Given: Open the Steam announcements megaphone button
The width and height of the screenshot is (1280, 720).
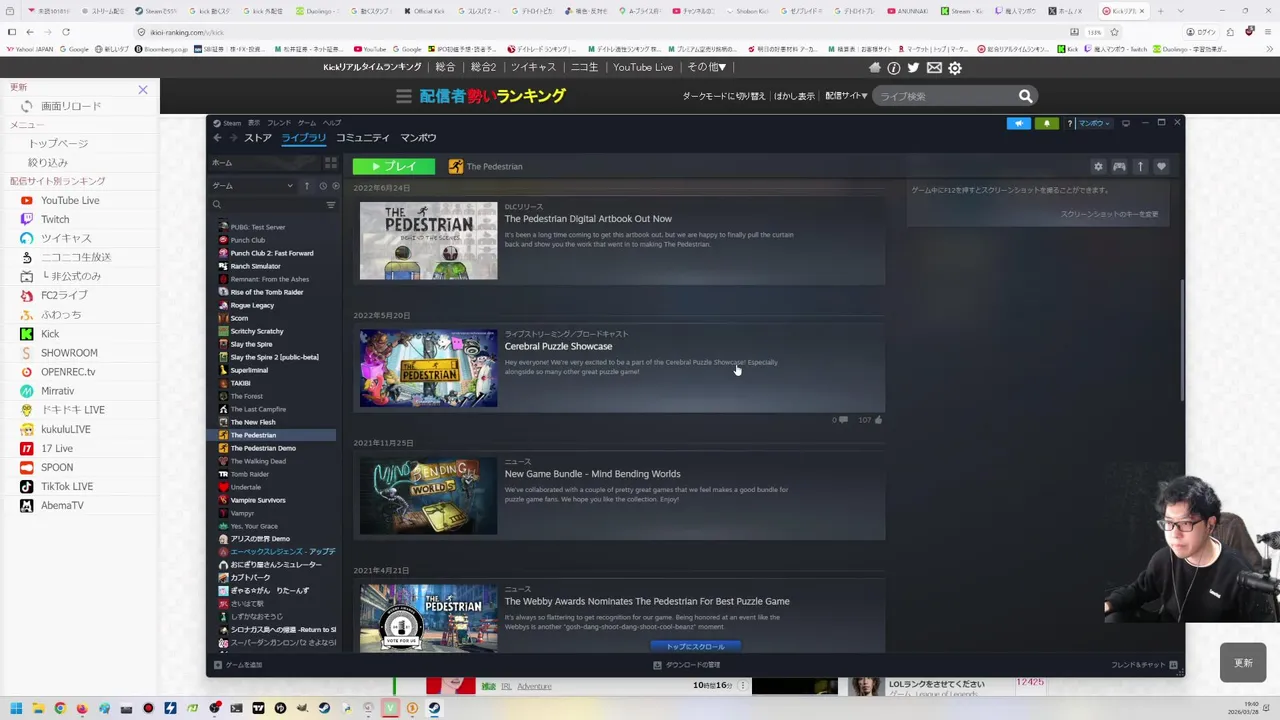Looking at the screenshot, I should point(1018,123).
